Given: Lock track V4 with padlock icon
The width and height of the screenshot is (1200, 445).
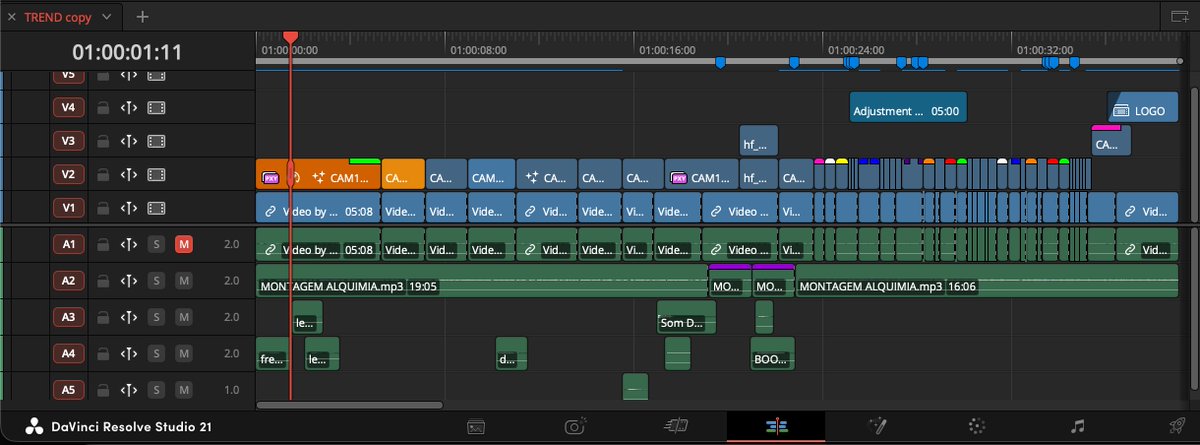Looking at the screenshot, I should pos(102,107).
